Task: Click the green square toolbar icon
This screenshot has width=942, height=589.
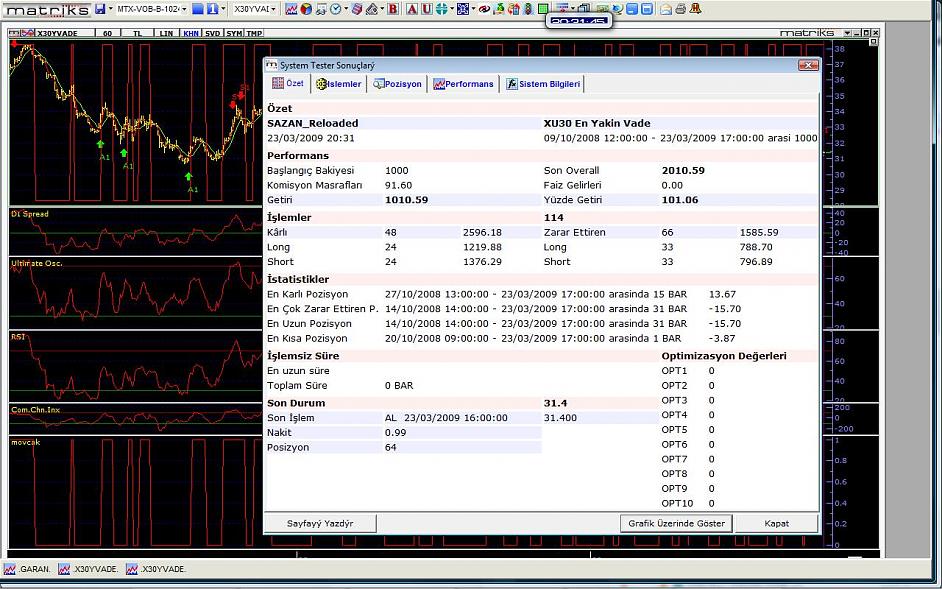Action: point(543,9)
